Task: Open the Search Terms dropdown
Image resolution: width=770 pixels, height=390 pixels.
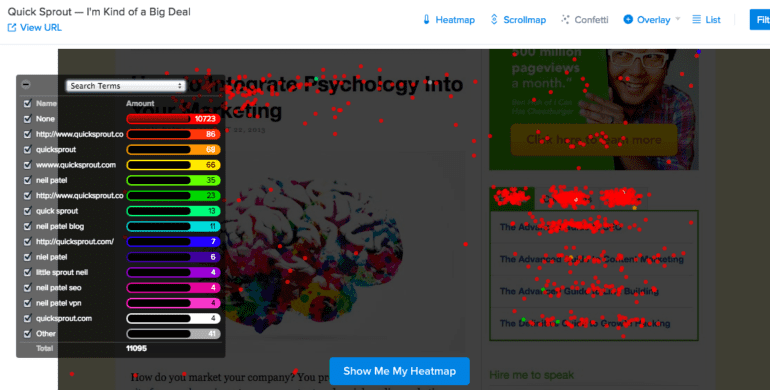Action: (x=126, y=85)
